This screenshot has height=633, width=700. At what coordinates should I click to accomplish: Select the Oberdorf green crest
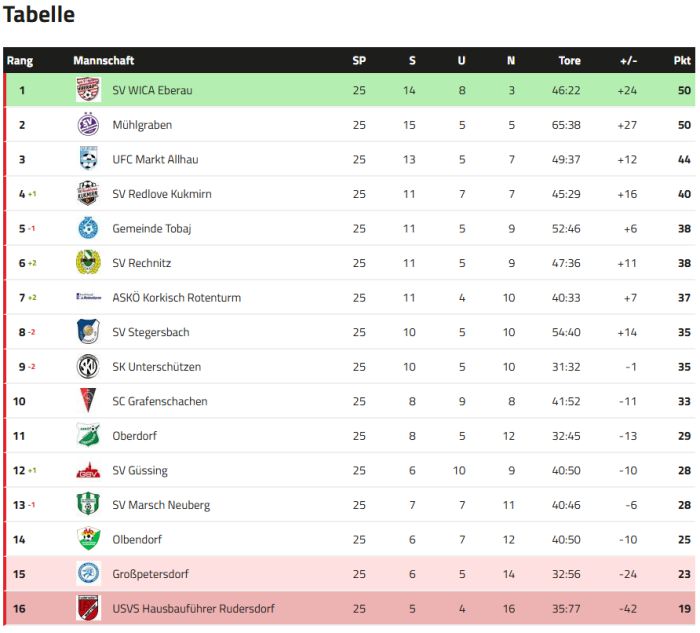coord(88,436)
